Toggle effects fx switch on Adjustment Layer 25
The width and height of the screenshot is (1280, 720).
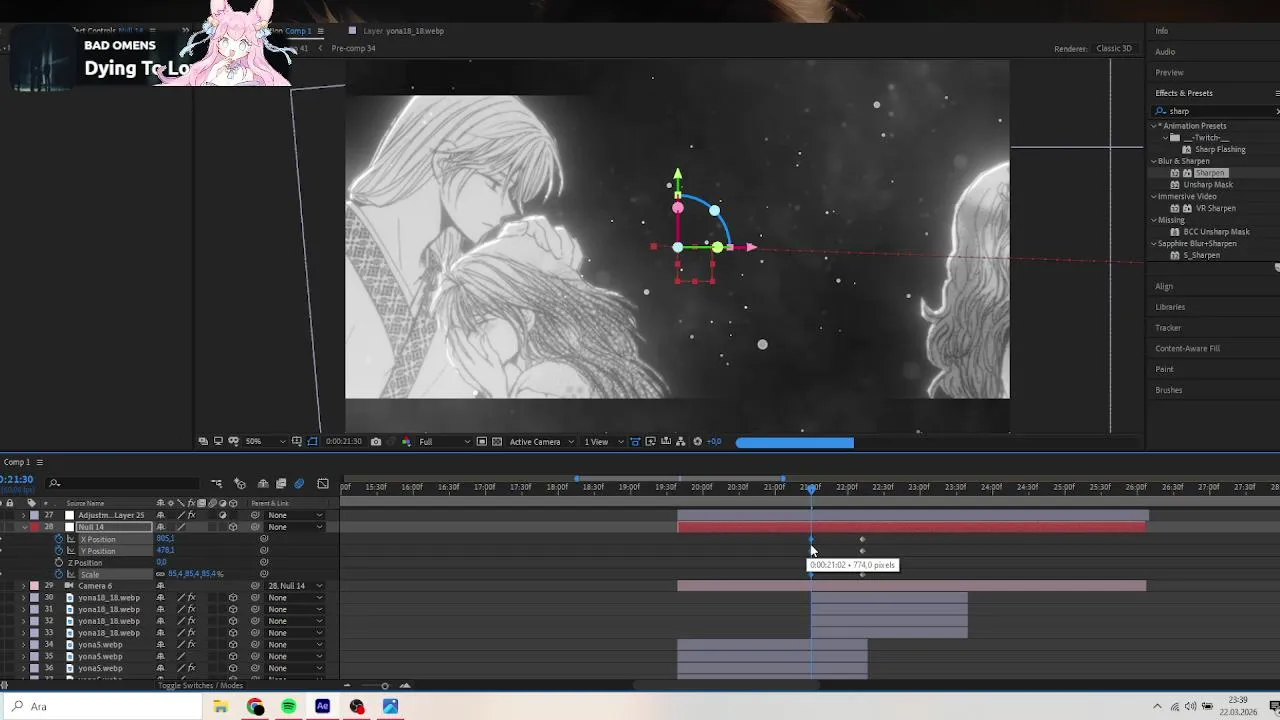191,515
